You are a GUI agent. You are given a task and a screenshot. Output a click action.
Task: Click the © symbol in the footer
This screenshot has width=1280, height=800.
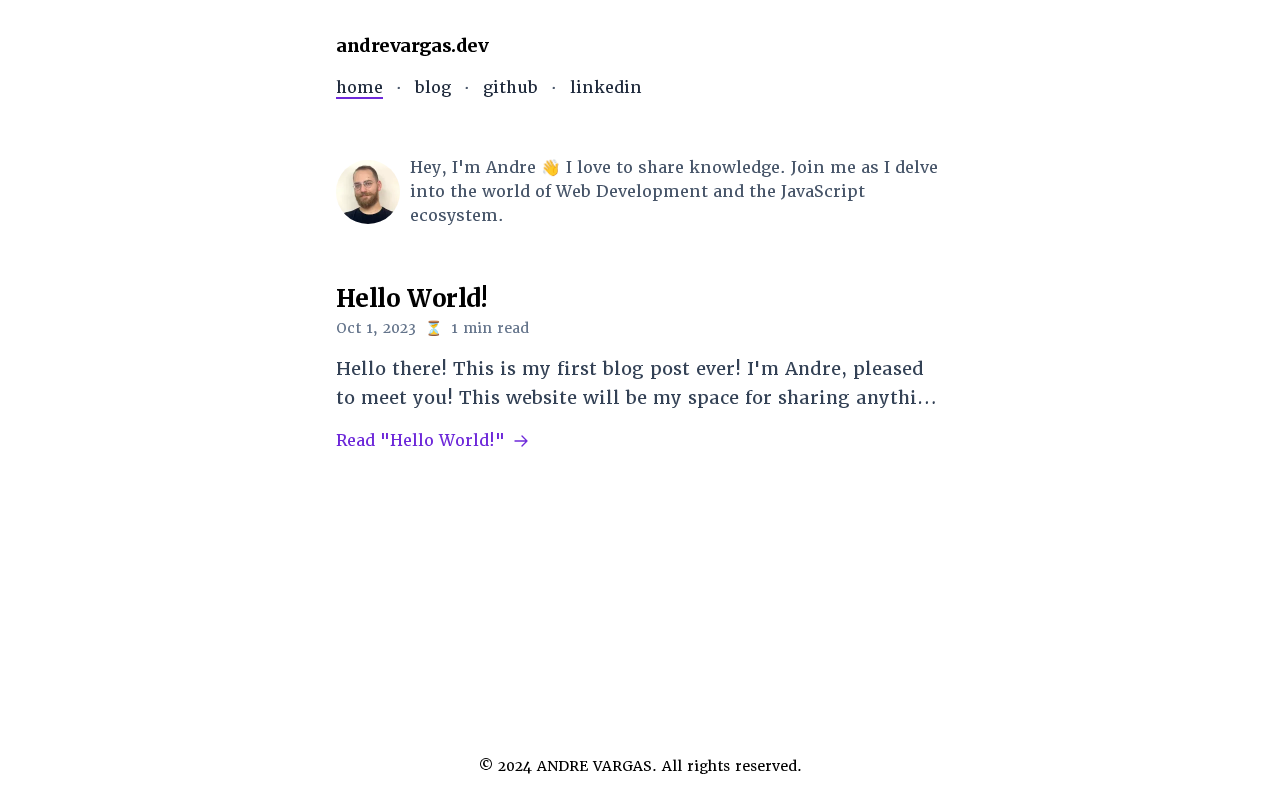click(x=486, y=766)
